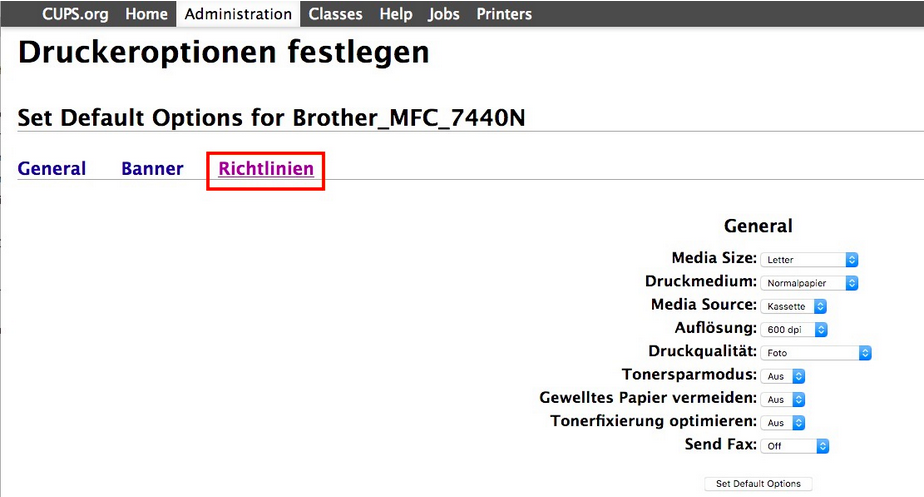Click the Help navigation item
Viewport: 924px width, 497px height.
pyautogui.click(x=396, y=14)
